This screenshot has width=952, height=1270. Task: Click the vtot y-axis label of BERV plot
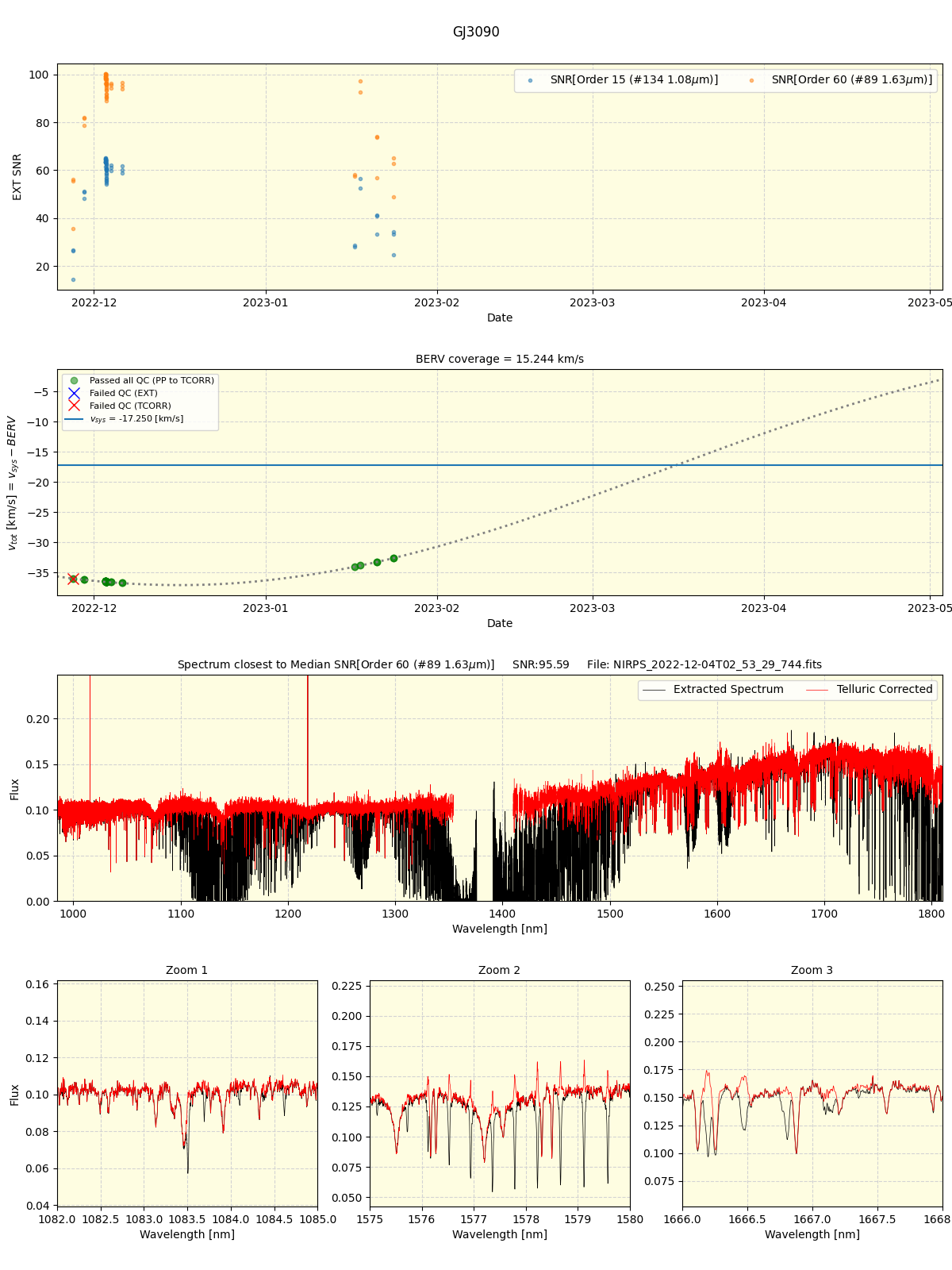pyautogui.click(x=11, y=483)
